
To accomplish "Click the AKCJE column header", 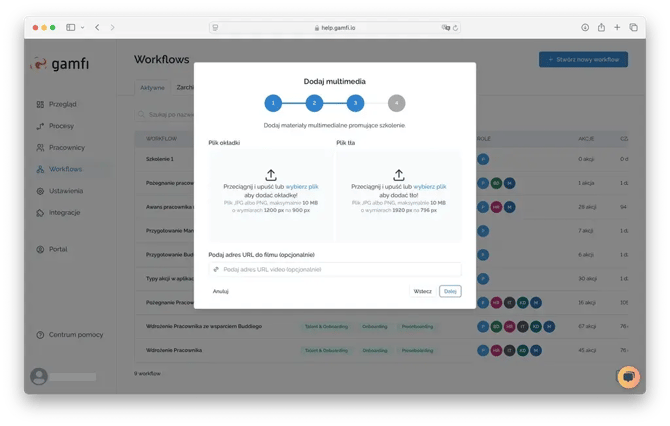I will pyautogui.click(x=586, y=139).
